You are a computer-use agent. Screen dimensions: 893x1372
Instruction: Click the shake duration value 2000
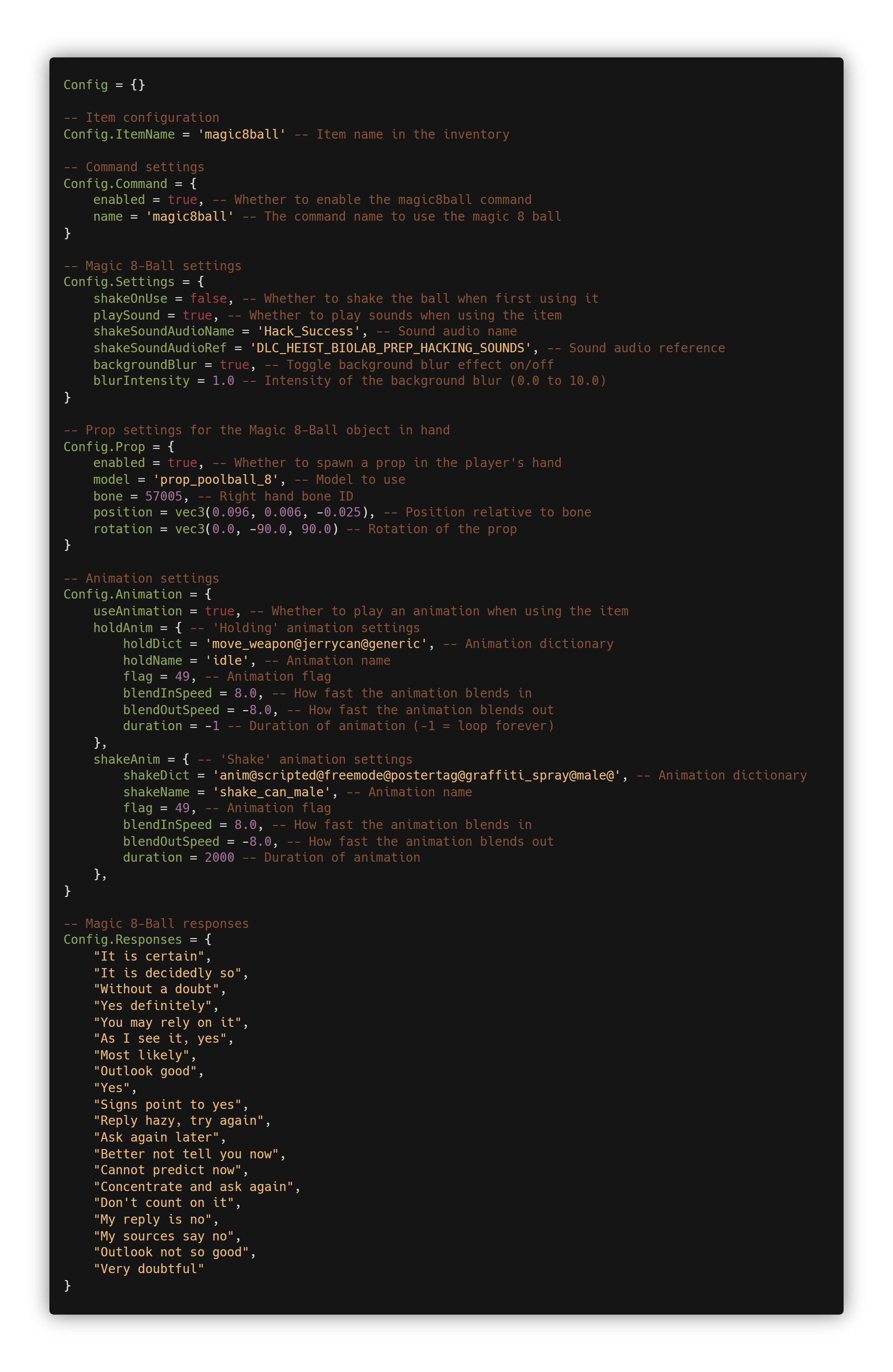click(220, 857)
